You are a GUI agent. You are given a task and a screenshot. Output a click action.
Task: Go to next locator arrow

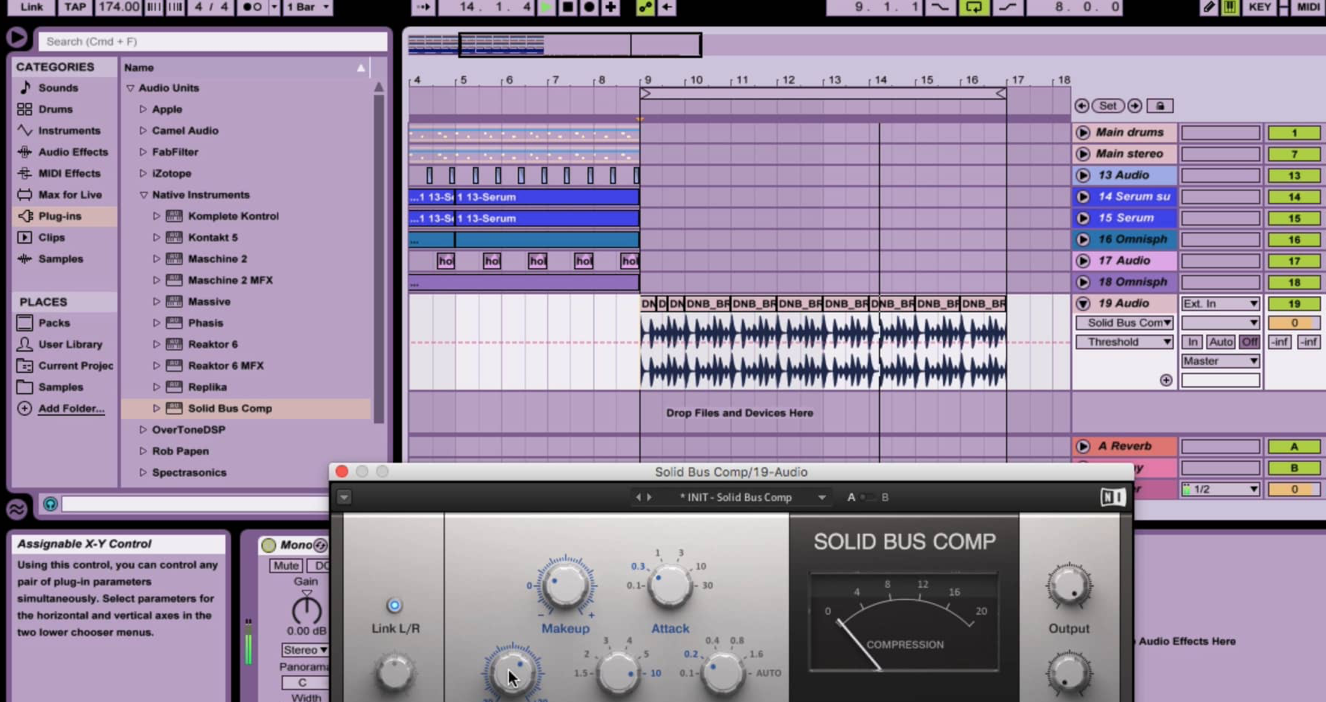1135,106
